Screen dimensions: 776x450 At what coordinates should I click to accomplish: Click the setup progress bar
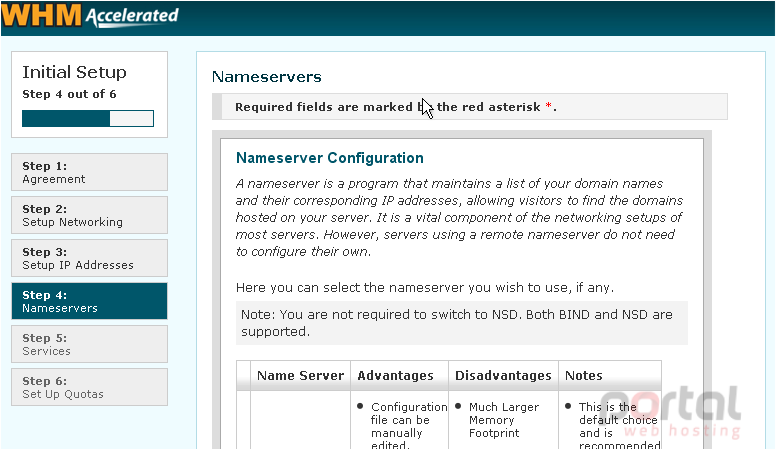coord(88,119)
